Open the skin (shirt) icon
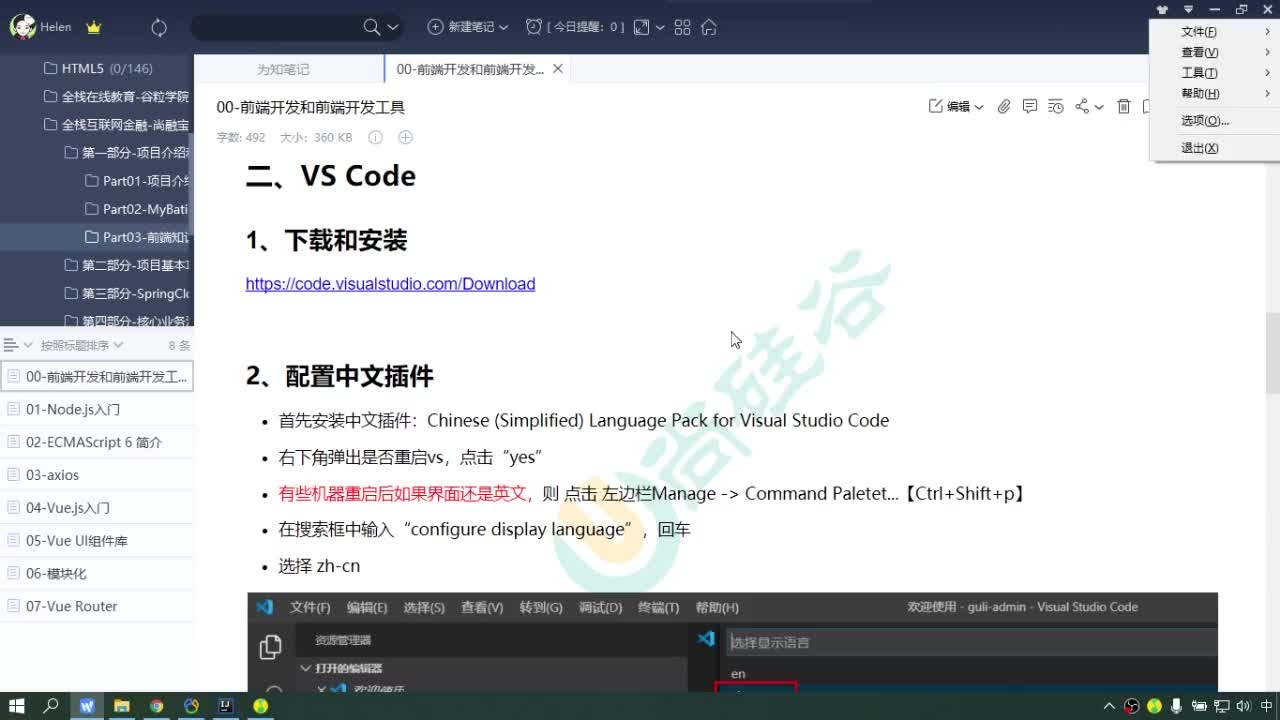The width and height of the screenshot is (1280, 720). tap(1162, 10)
